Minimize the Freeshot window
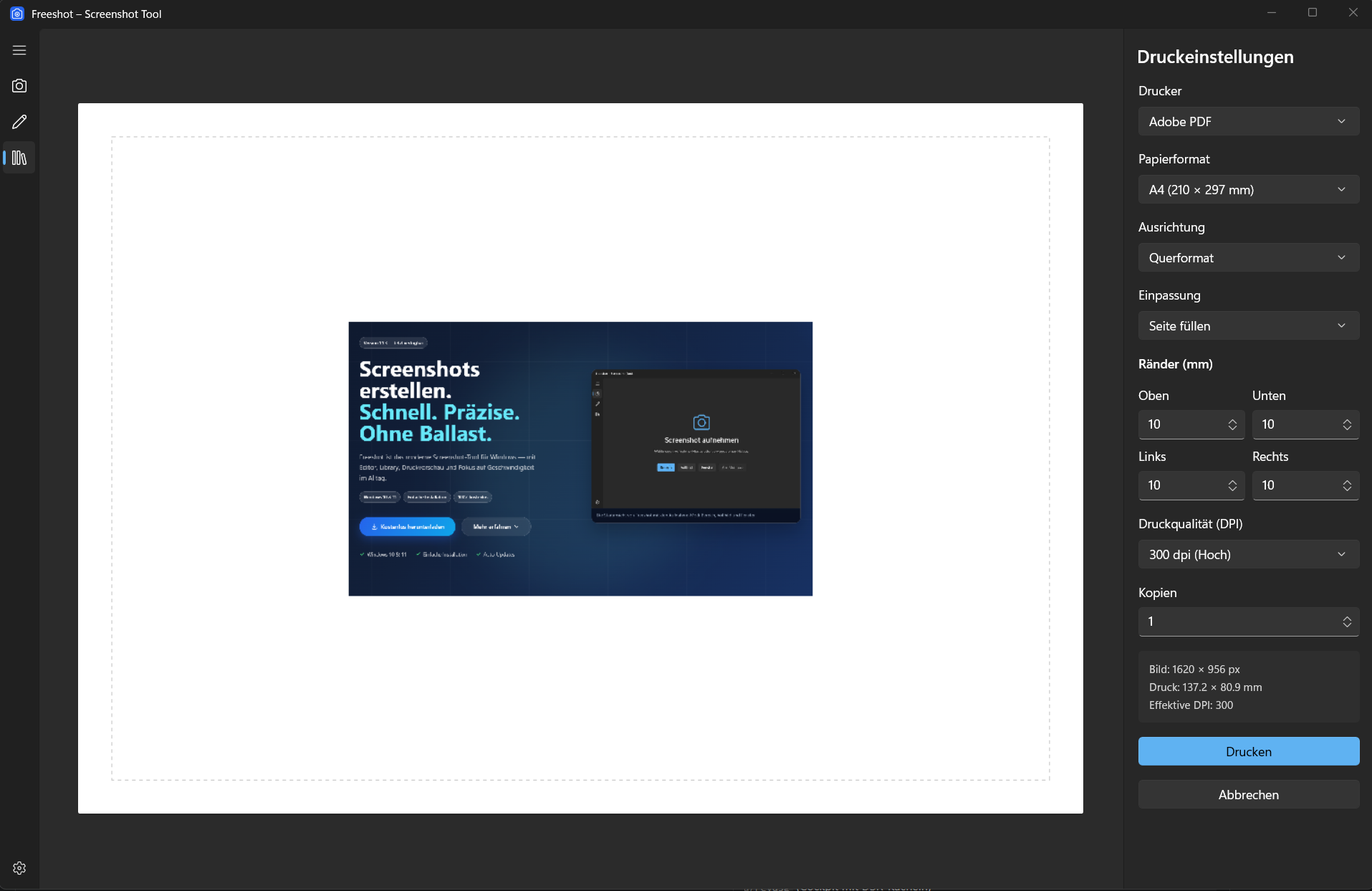This screenshot has height=891, width=1372. pos(1272,13)
